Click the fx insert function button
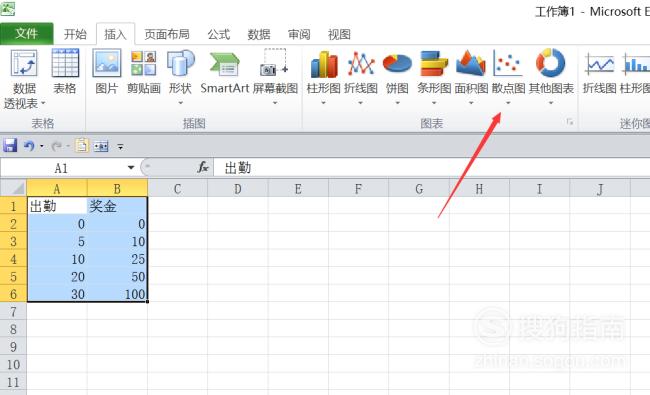The width and height of the screenshot is (650, 395). coord(203,167)
